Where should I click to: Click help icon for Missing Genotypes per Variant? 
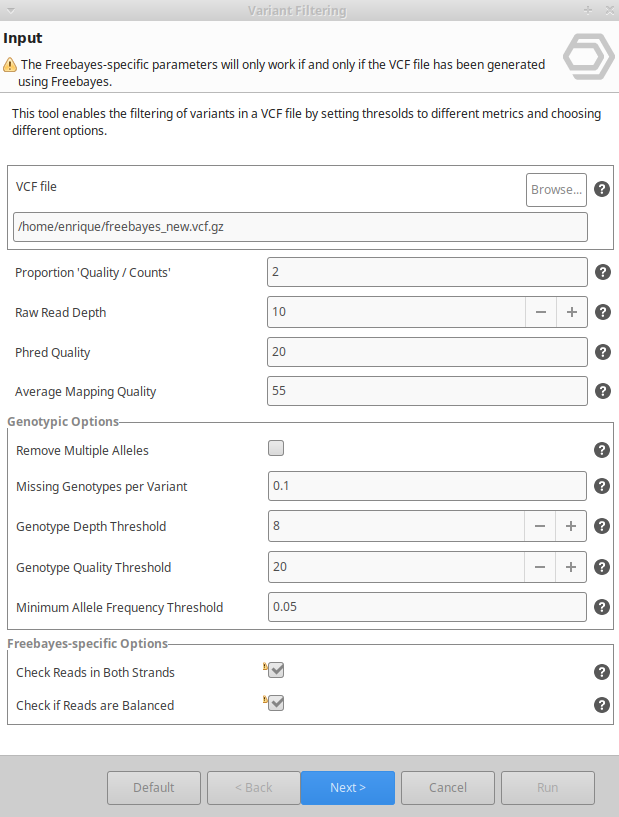click(x=602, y=486)
